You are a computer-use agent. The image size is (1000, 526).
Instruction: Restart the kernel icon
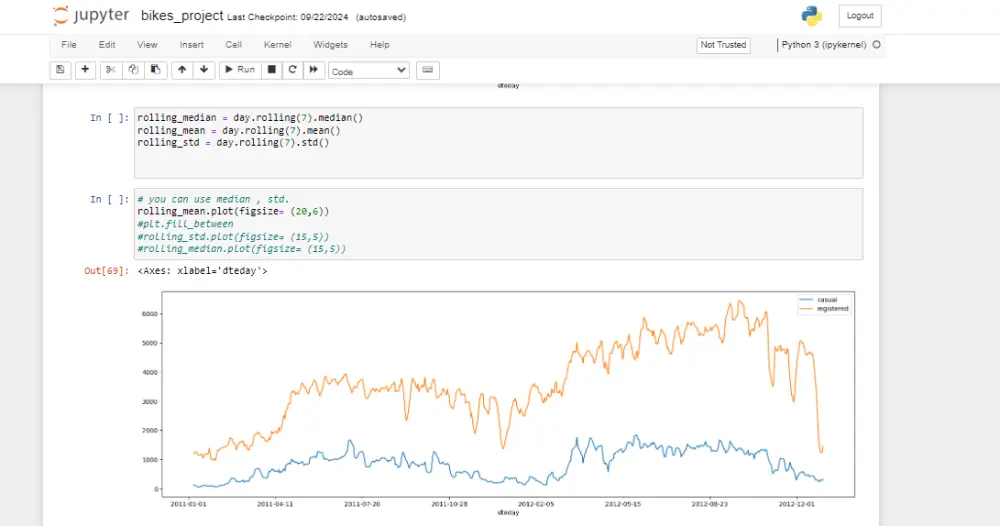click(x=293, y=70)
